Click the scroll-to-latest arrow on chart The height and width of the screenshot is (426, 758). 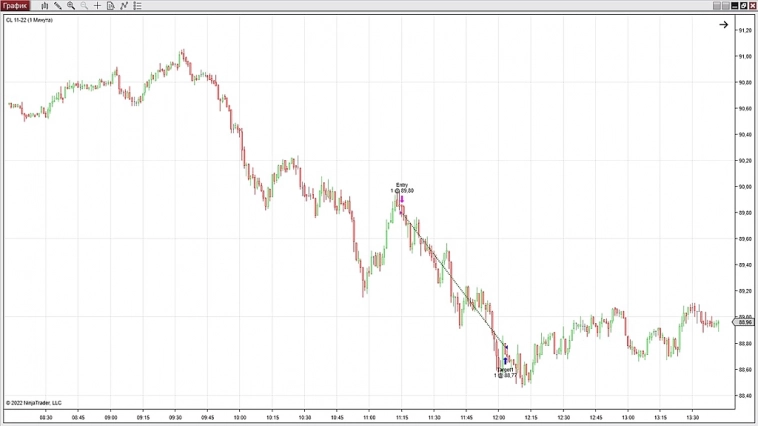tap(723, 24)
